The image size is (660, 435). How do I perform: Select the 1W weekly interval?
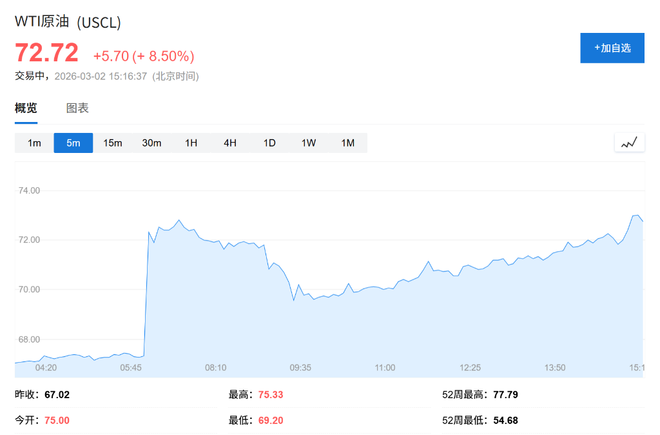309,143
